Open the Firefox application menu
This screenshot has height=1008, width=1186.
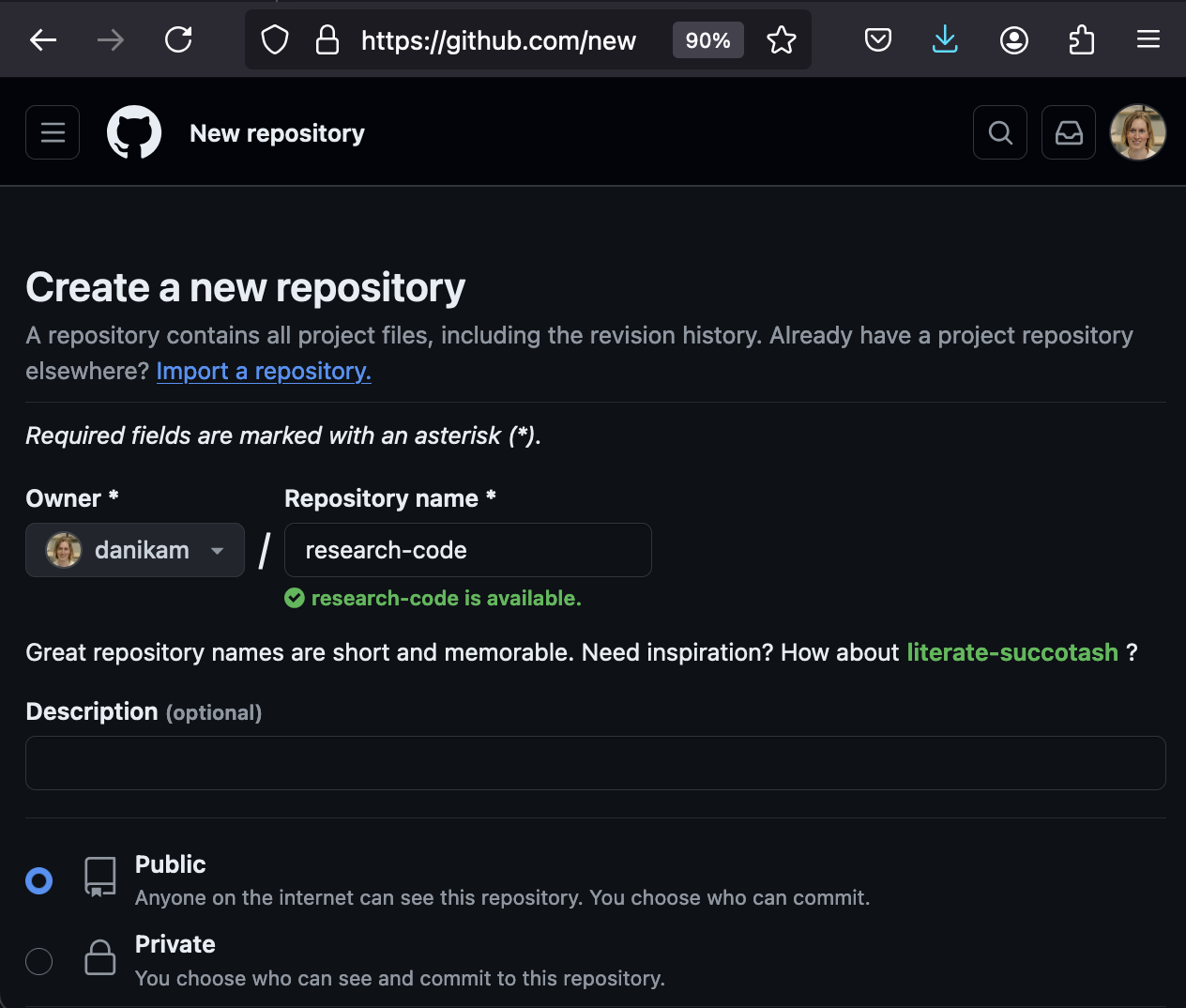tap(1148, 39)
